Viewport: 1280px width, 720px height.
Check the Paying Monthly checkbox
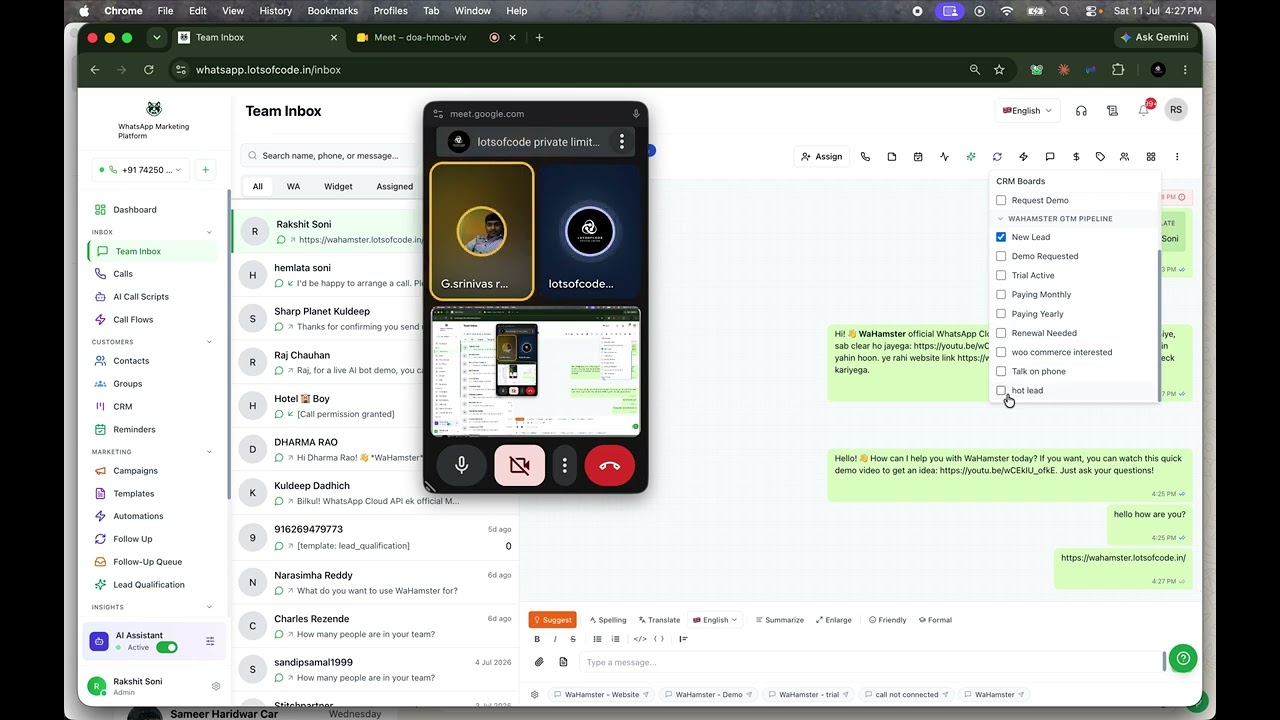point(1001,294)
